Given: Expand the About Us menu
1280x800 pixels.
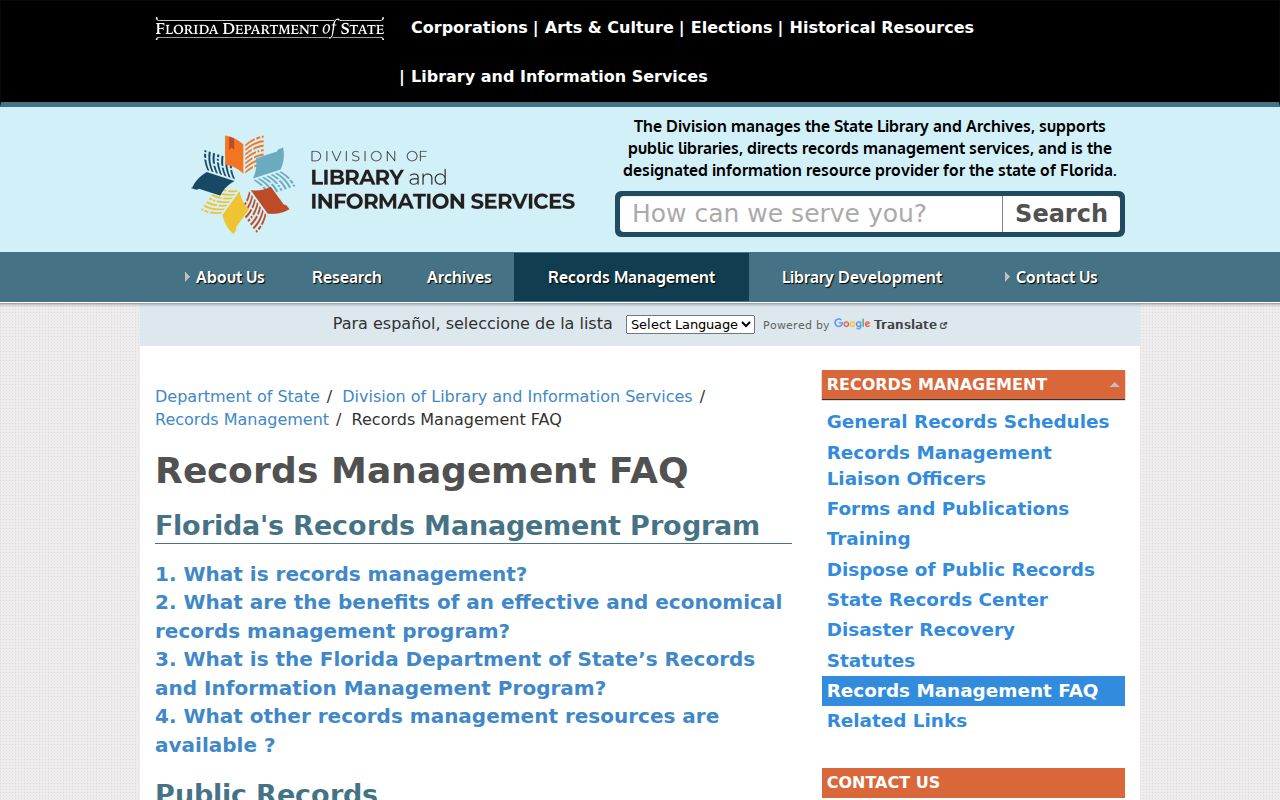Looking at the screenshot, I should pyautogui.click(x=225, y=277).
